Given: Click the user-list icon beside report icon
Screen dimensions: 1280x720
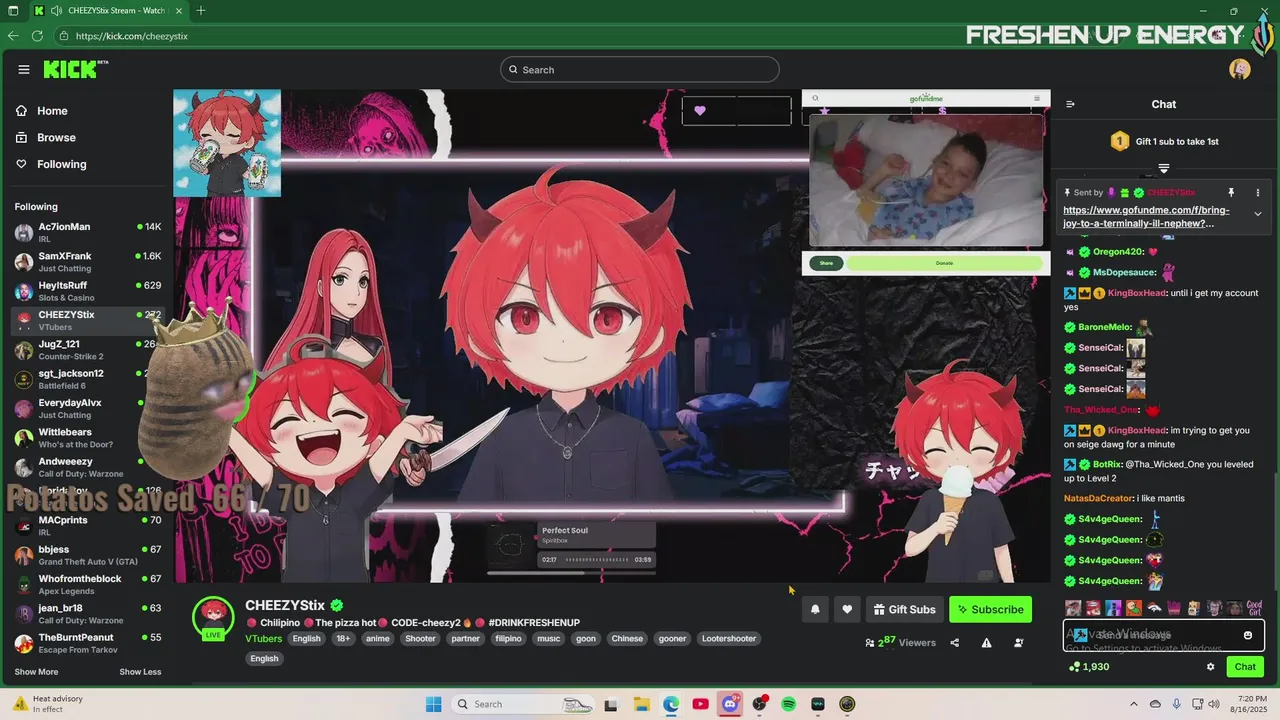Looking at the screenshot, I should (1019, 643).
